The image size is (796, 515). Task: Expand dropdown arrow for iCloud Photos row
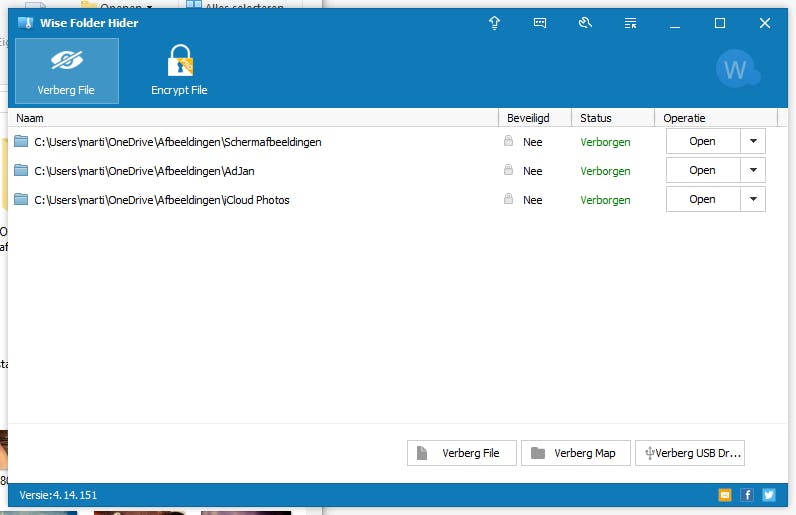(753, 199)
